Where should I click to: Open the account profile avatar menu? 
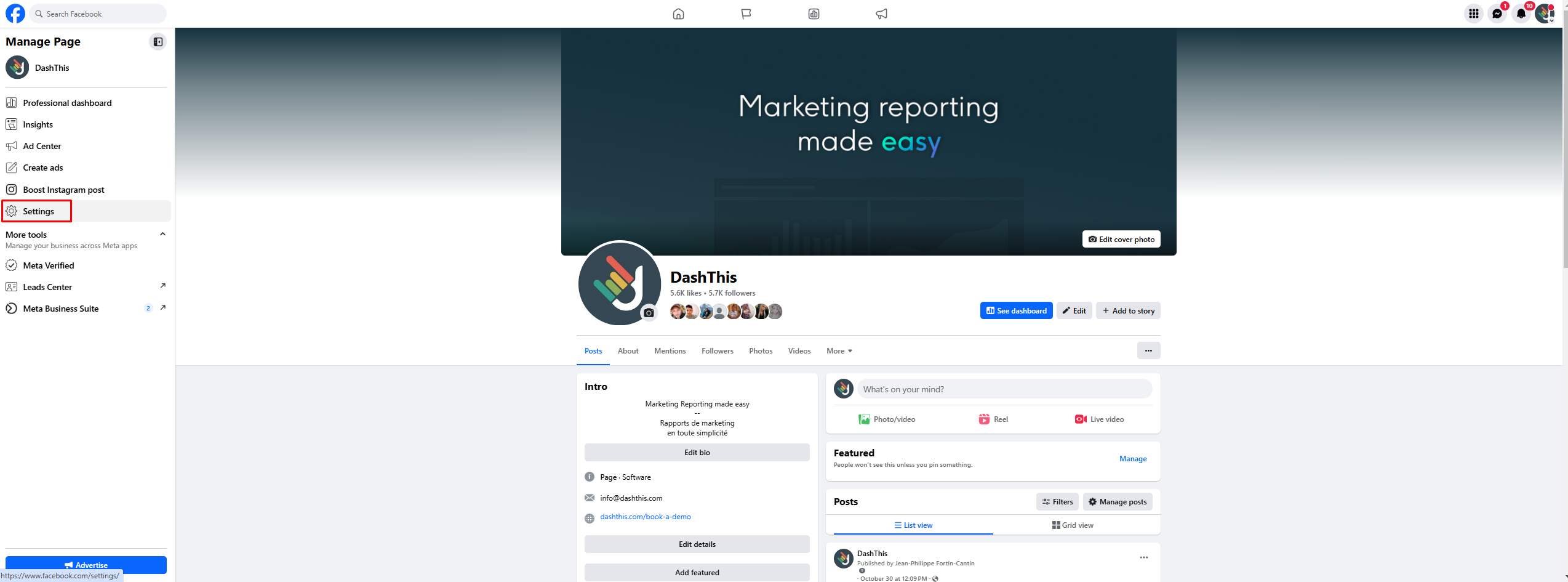pyautogui.click(x=1545, y=14)
